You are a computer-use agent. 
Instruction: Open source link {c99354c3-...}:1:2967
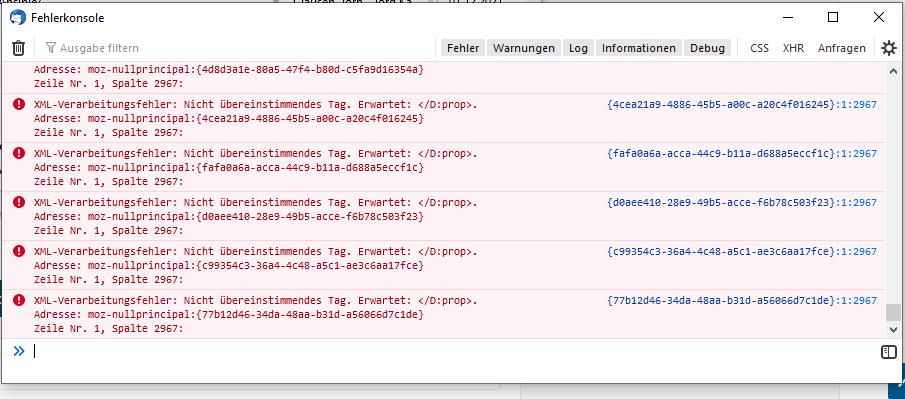click(742, 252)
